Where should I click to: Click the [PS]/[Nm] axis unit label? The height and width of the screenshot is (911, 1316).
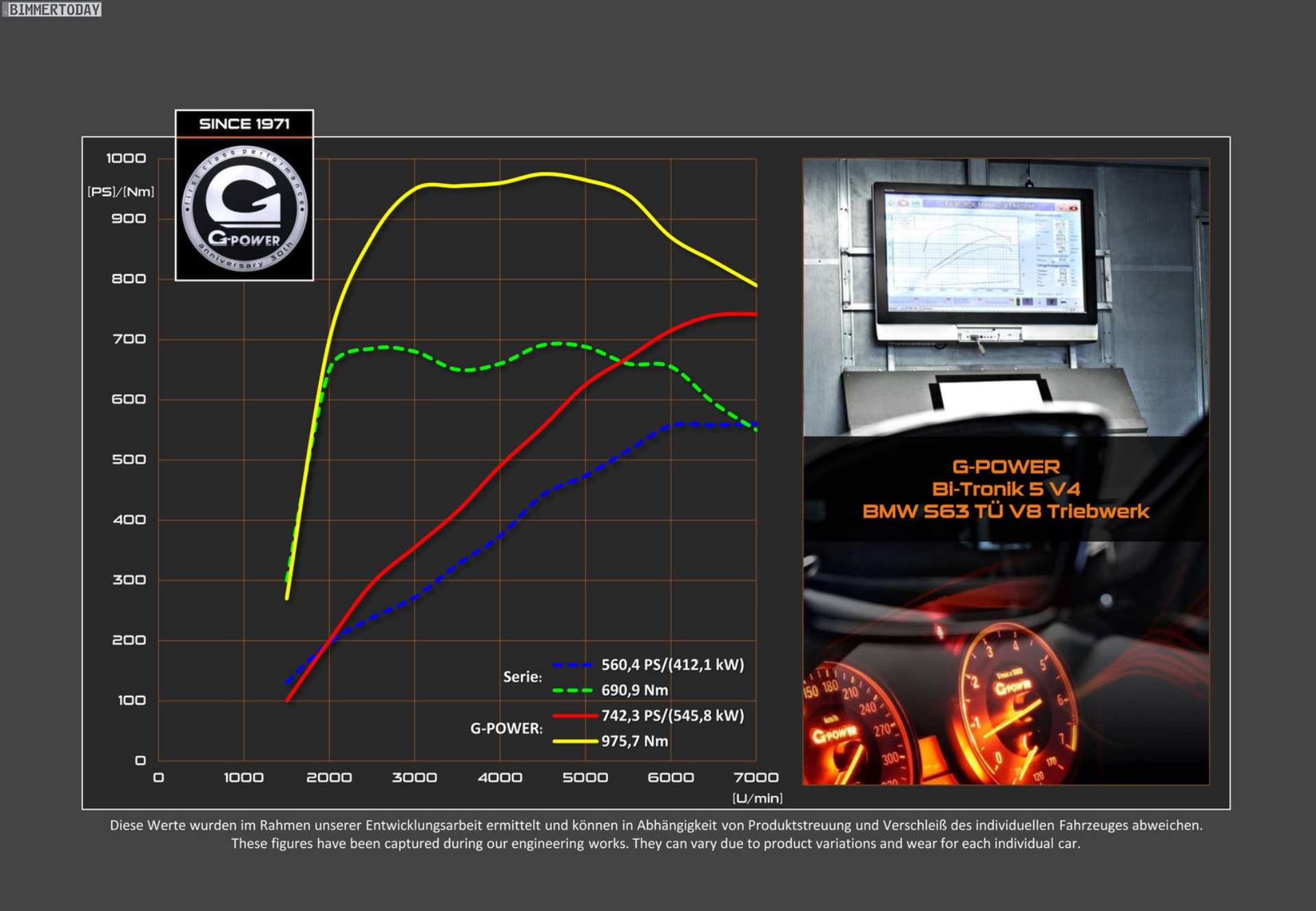pos(121,192)
